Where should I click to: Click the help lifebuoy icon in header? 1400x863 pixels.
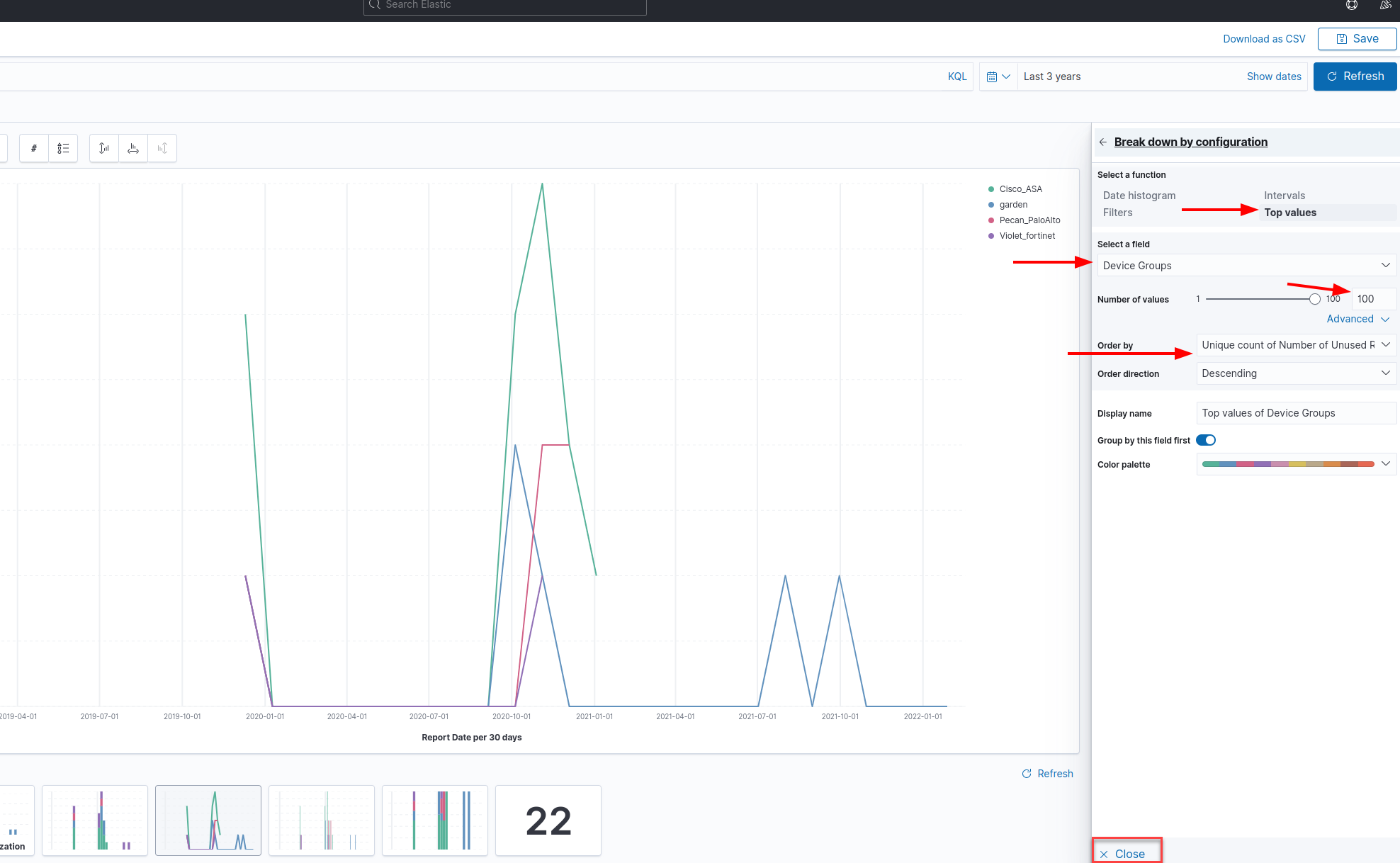coord(1352,5)
